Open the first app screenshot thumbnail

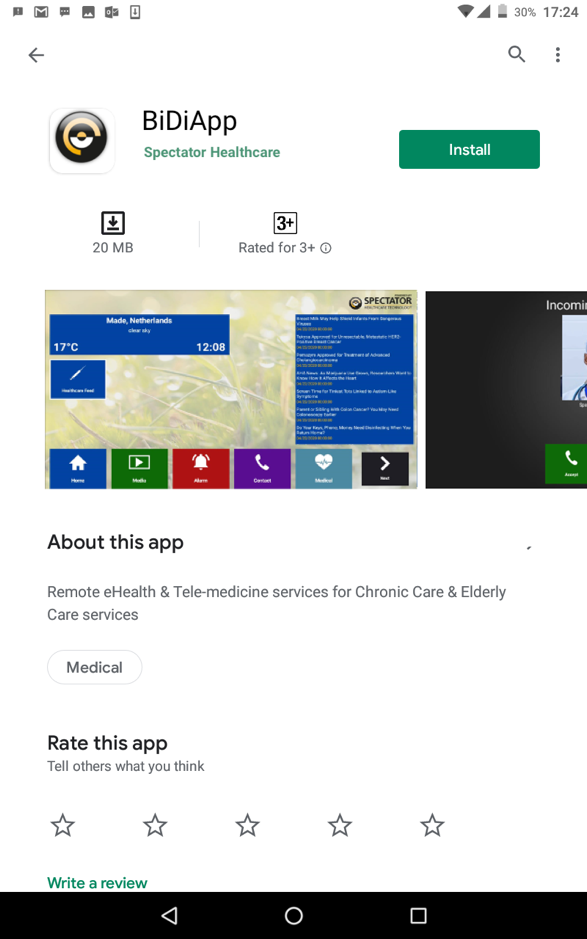click(x=231, y=389)
